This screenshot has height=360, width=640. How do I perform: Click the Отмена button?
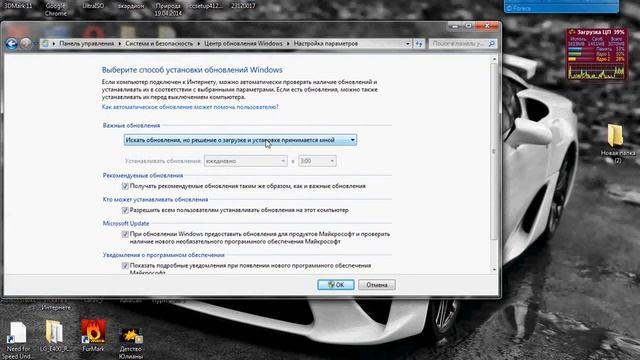377,285
